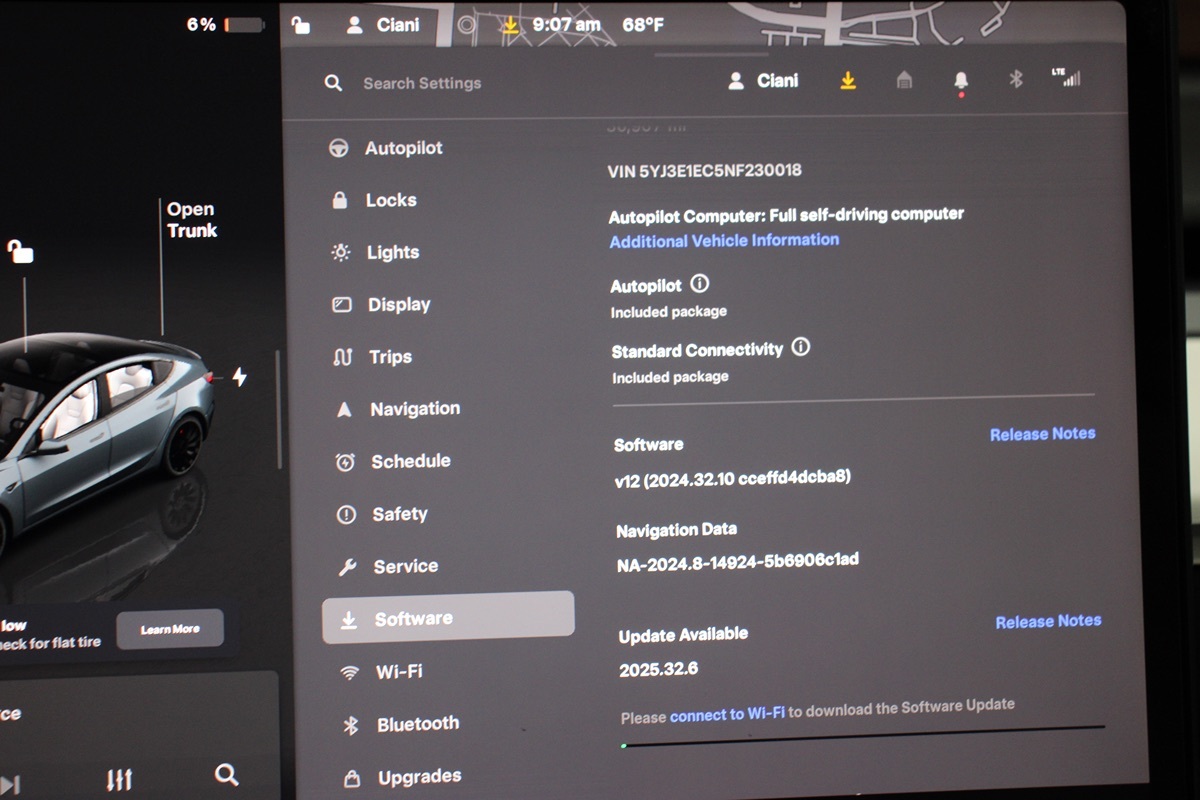Screen dimensions: 1200x800
Task: Open notifications bell icon
Action: tap(961, 81)
